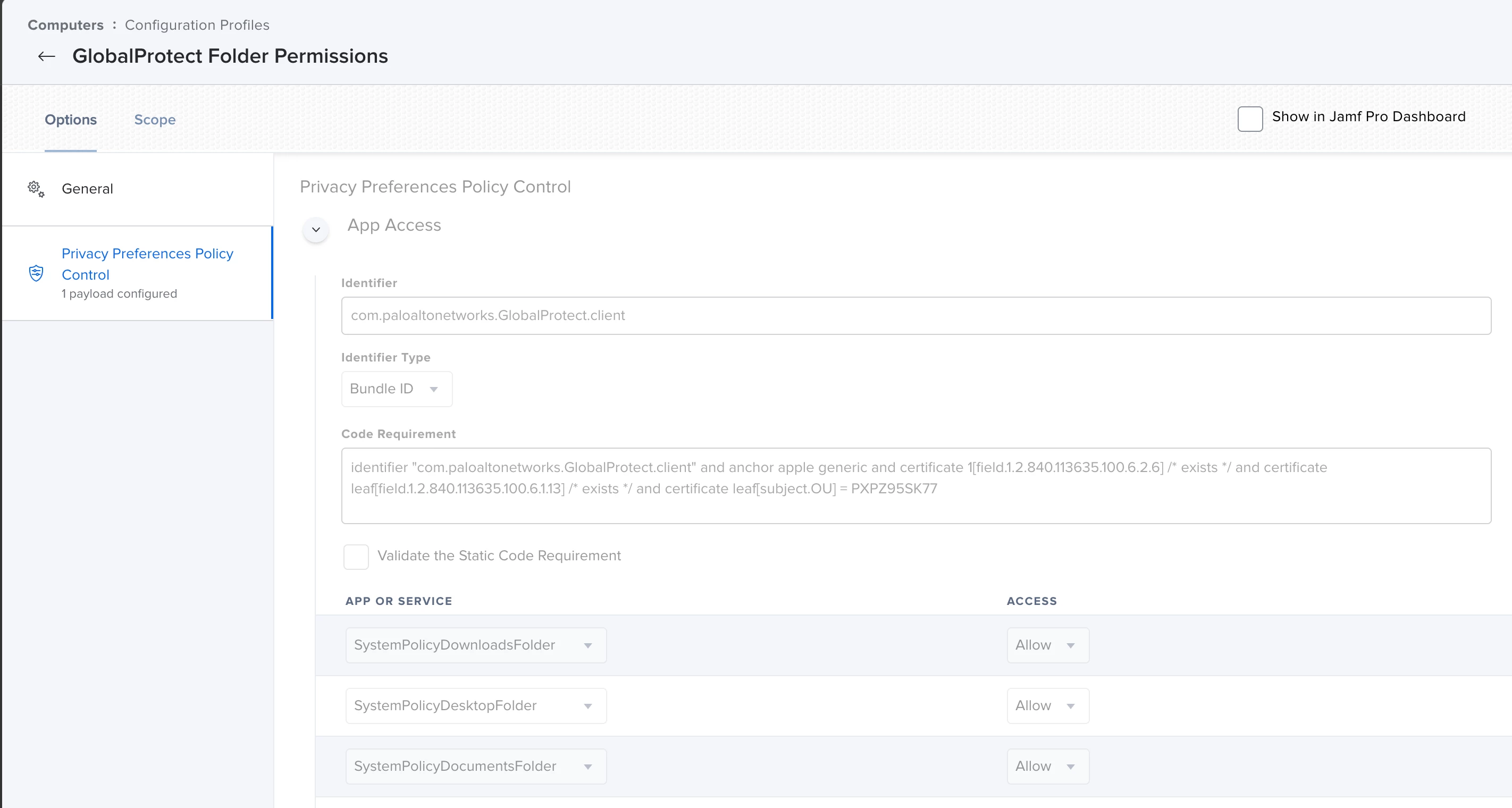Screen dimensions: 1512x808
Task: Switch to the Scope tab
Action: [x=155, y=120]
